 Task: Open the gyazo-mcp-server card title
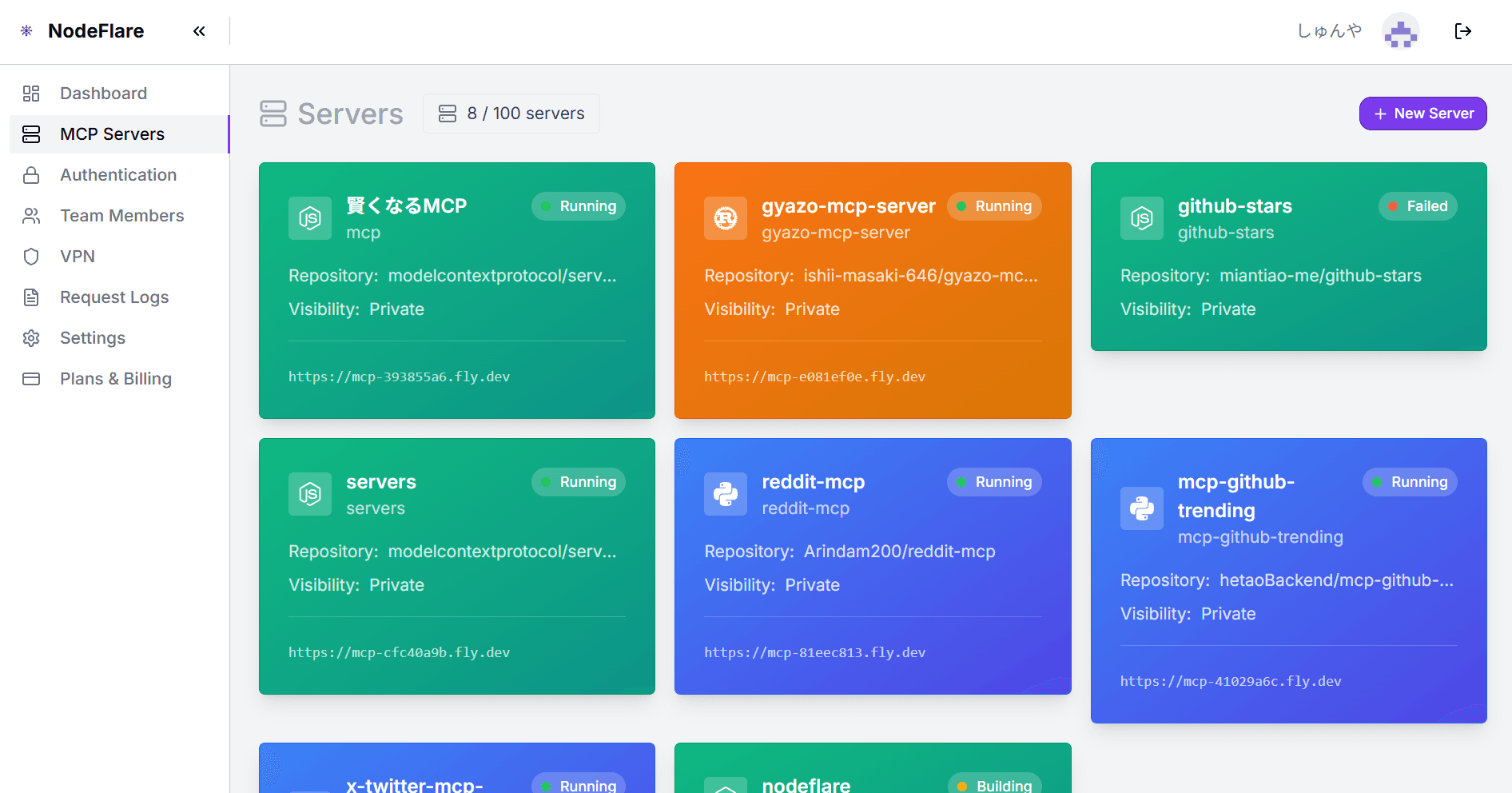click(x=848, y=205)
